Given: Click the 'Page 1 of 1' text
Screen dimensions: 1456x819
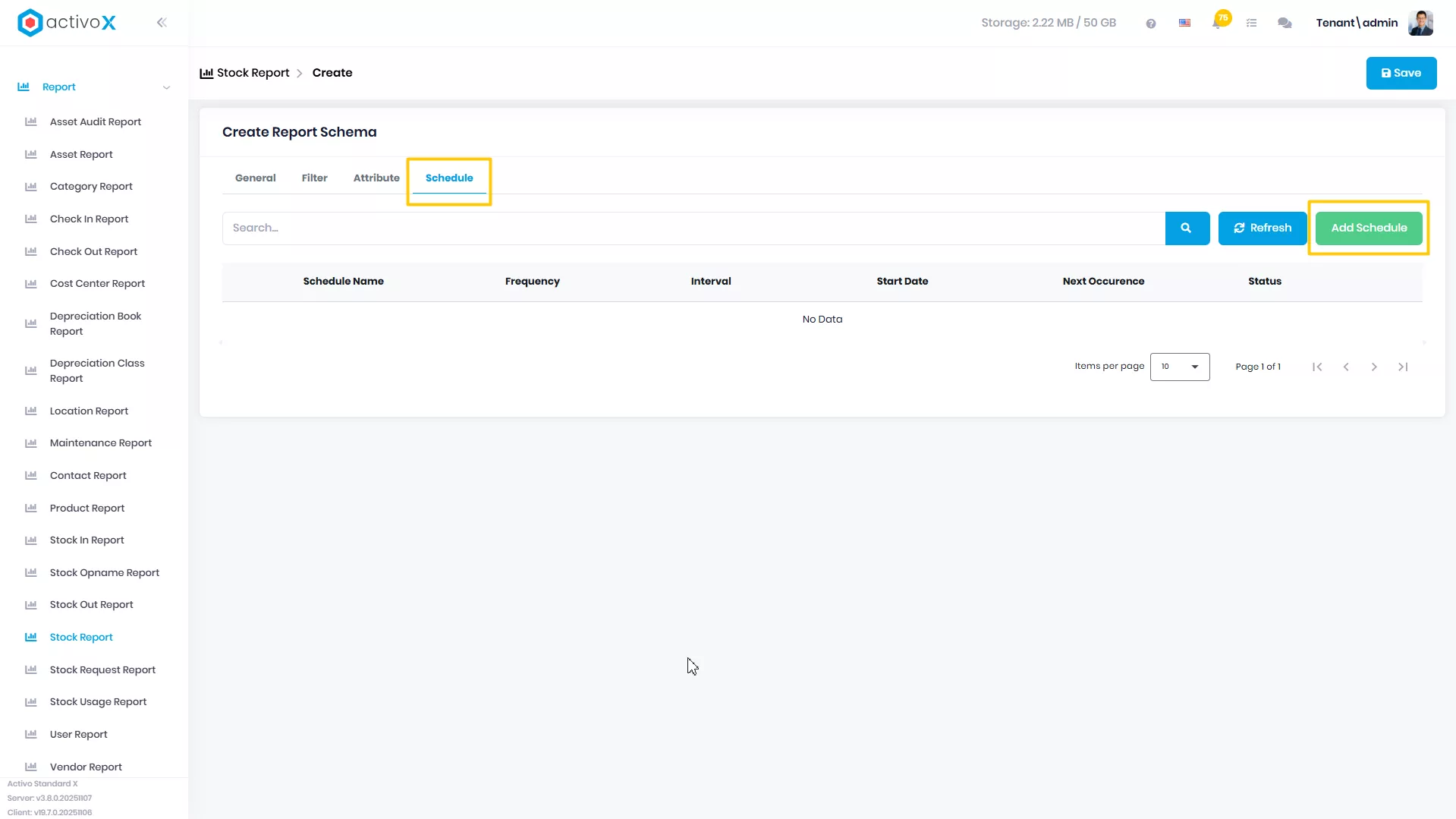Looking at the screenshot, I should [x=1257, y=367].
